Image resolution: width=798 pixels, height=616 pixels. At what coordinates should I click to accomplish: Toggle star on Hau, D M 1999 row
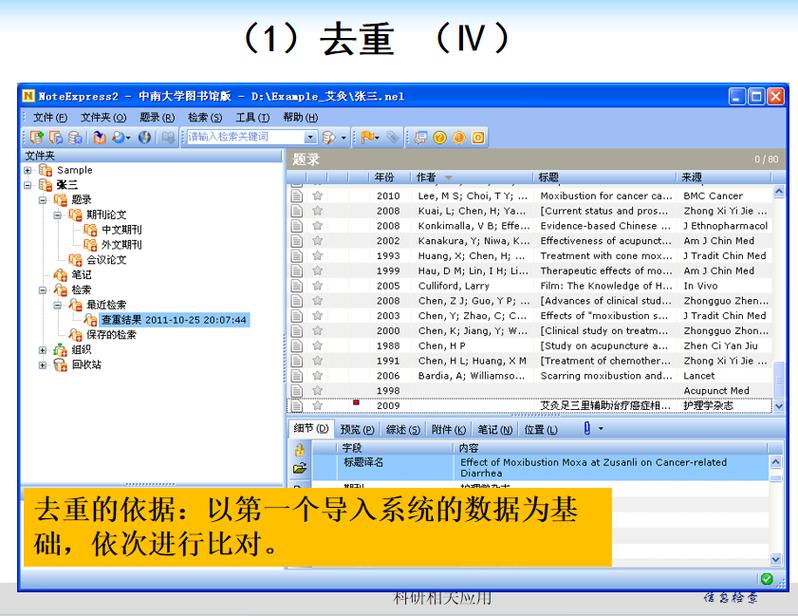(x=318, y=270)
